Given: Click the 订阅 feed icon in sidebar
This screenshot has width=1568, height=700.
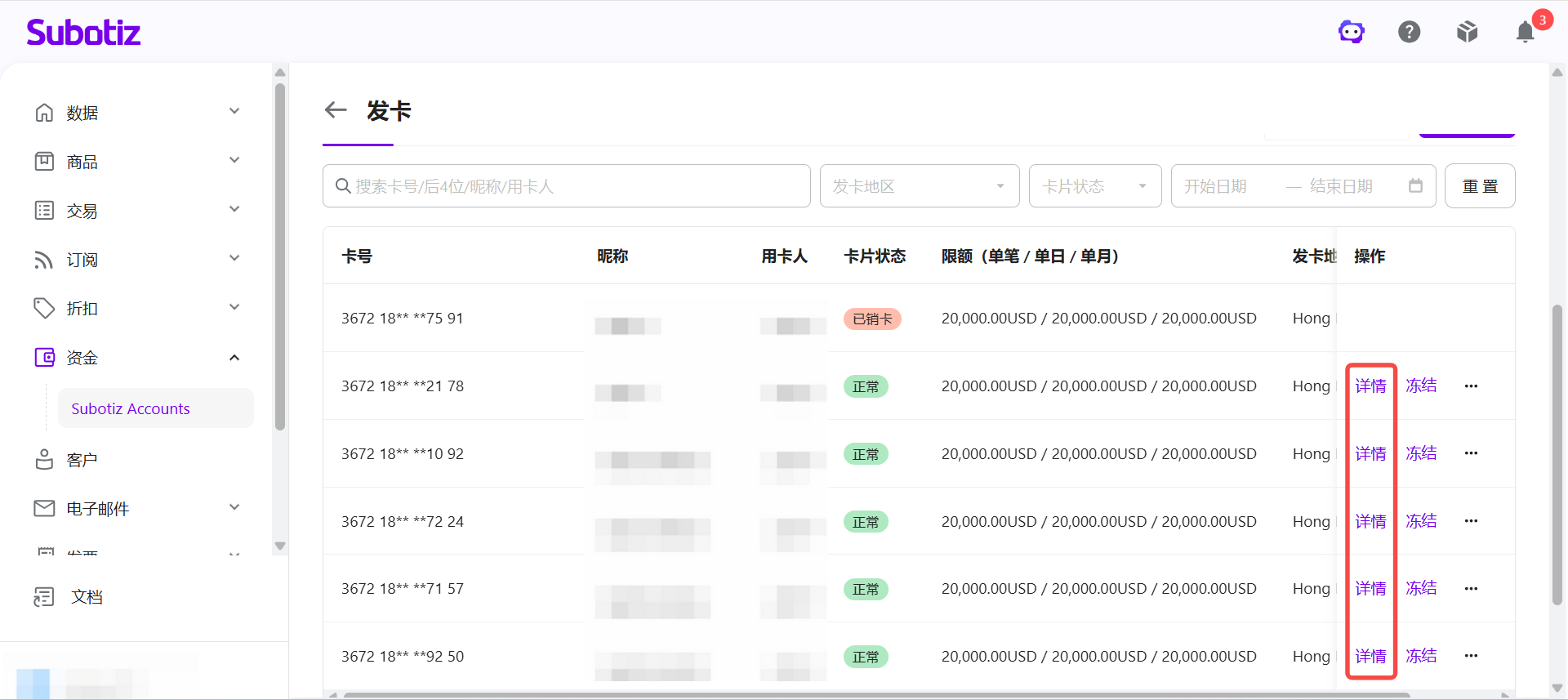Looking at the screenshot, I should pyautogui.click(x=44, y=260).
